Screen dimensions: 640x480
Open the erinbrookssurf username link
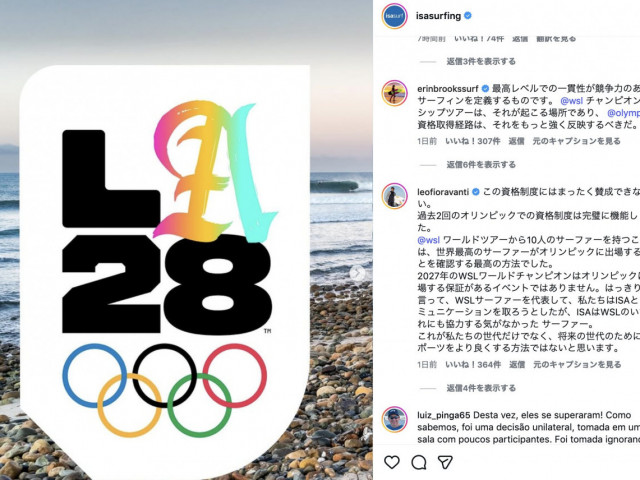pos(448,89)
